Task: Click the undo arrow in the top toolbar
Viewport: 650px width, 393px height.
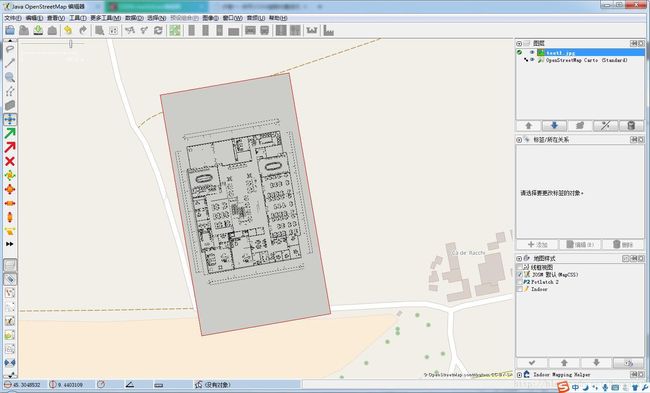Action: (x=68, y=30)
